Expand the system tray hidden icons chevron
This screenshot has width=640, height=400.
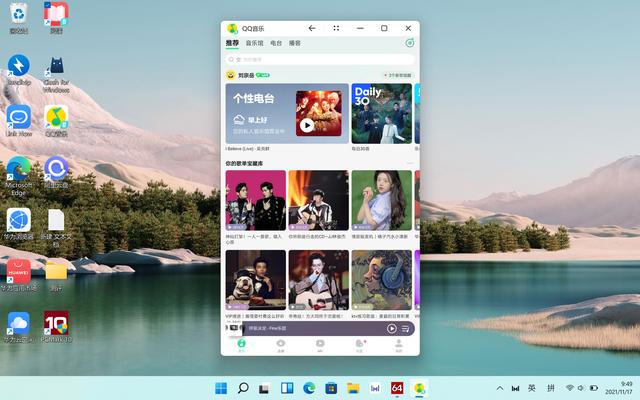(x=500, y=388)
